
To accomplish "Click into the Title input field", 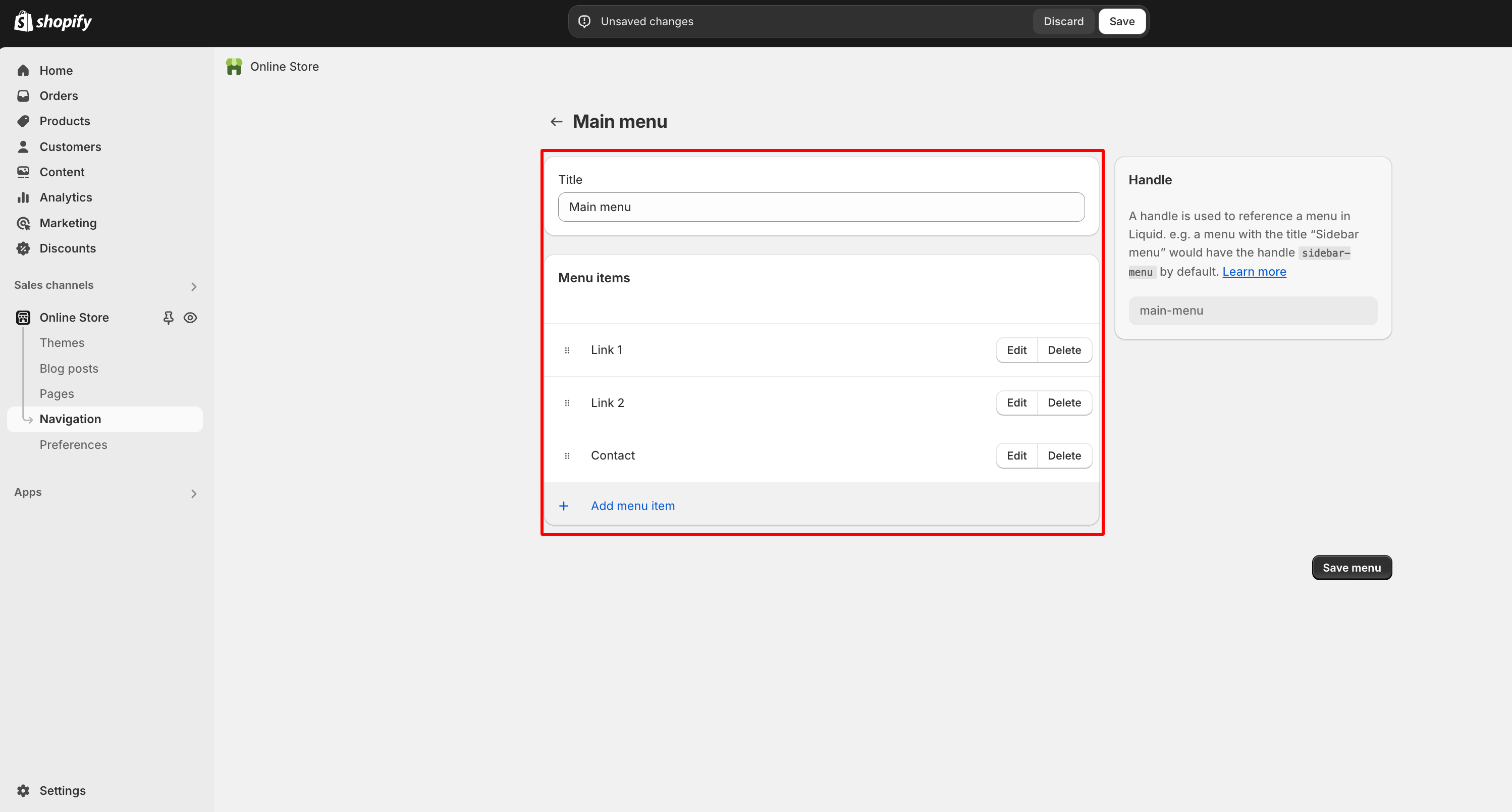I will (821, 207).
